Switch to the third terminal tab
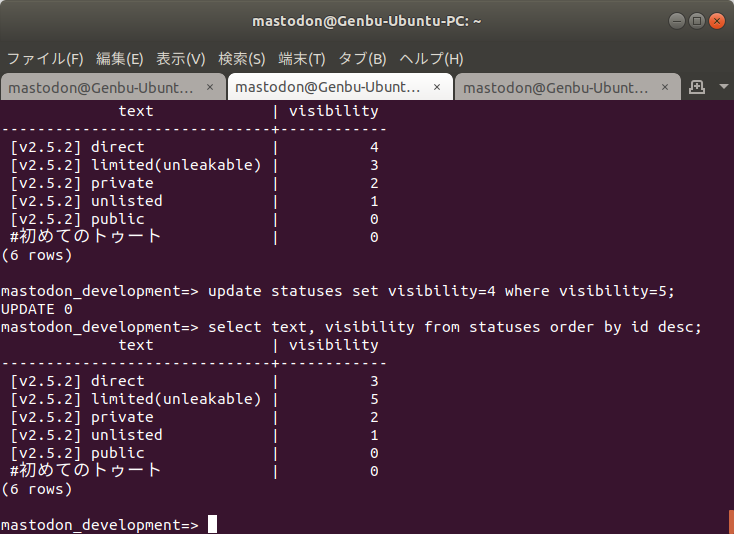The height and width of the screenshot is (534, 734). pos(555,87)
